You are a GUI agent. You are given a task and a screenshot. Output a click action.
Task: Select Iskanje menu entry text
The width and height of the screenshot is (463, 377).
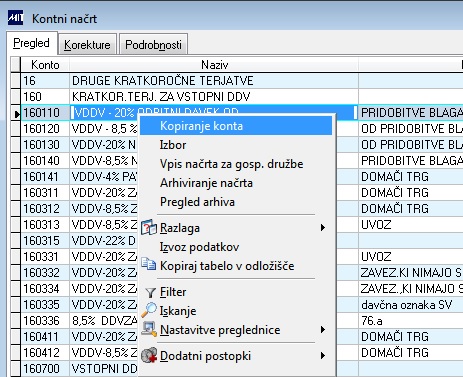coord(178,311)
